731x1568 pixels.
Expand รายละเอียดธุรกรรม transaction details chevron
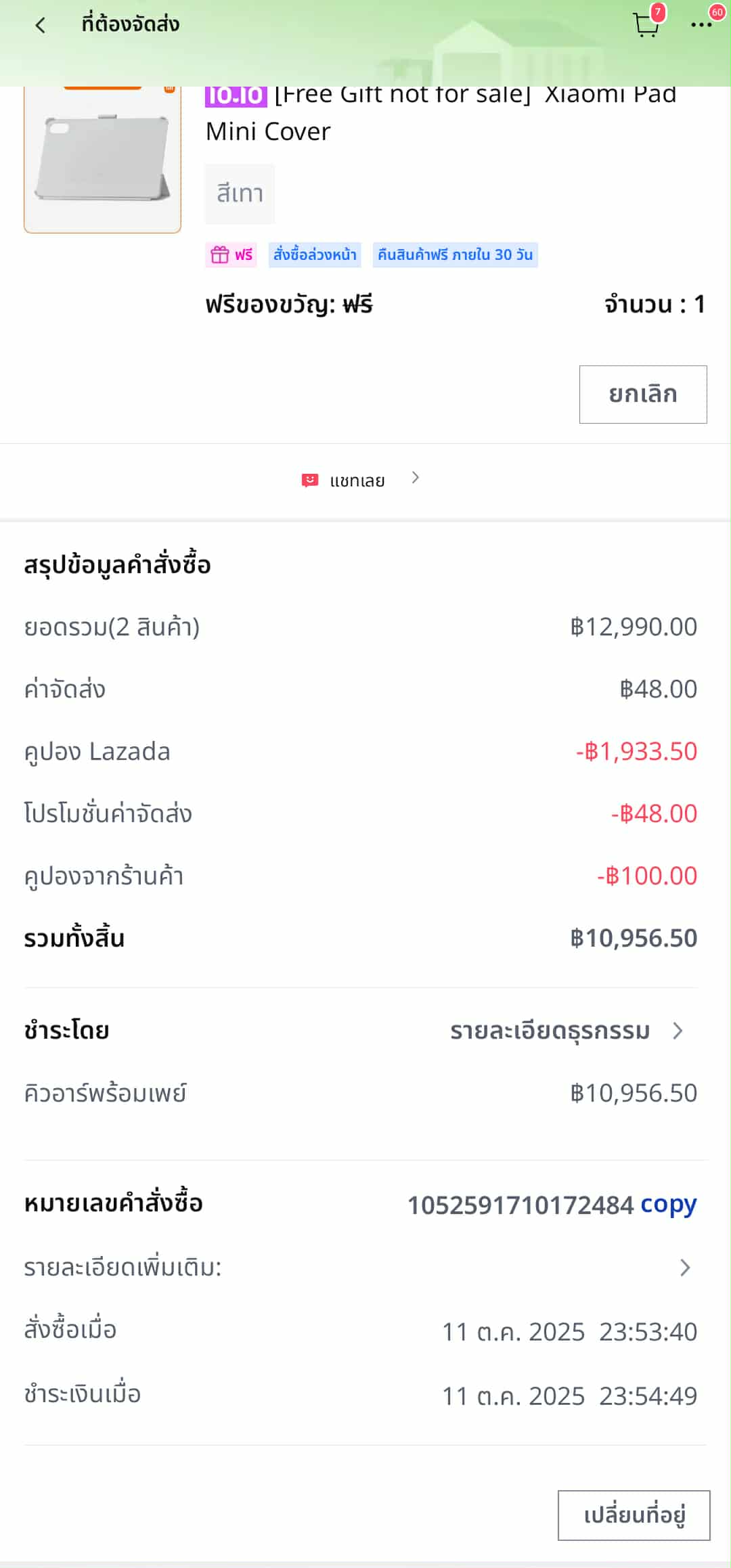click(x=678, y=1031)
